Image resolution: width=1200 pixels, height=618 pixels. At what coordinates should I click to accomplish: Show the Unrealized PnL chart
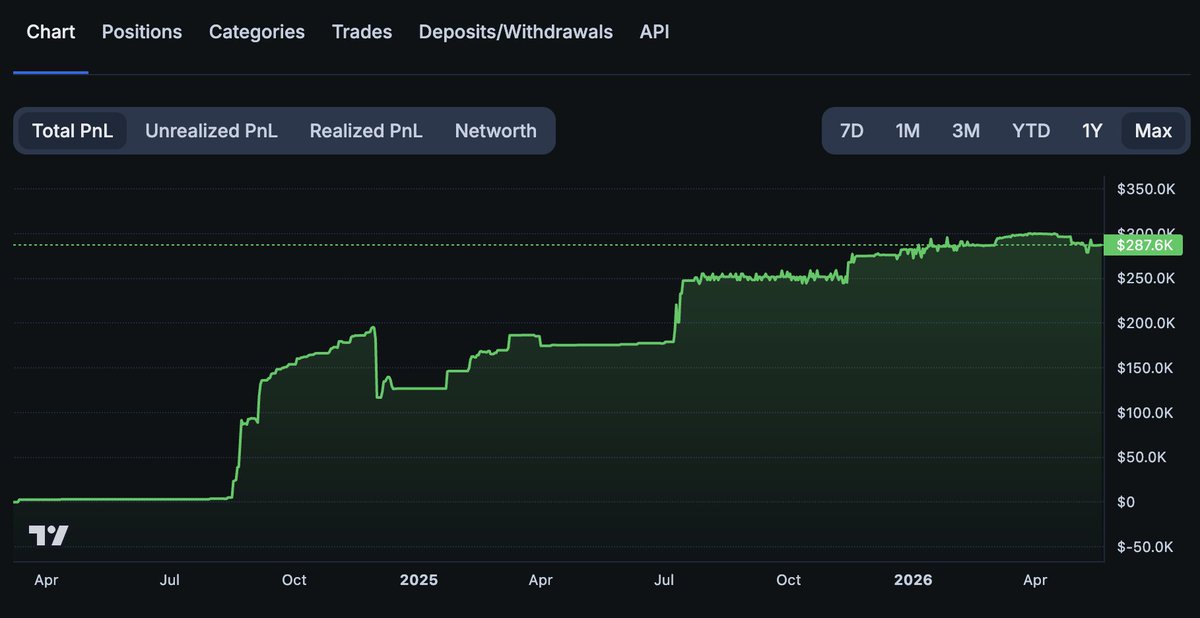coord(211,131)
